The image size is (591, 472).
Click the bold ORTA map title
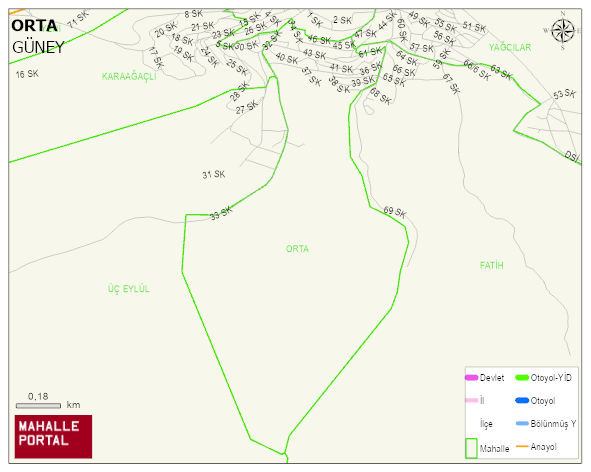tap(34, 26)
